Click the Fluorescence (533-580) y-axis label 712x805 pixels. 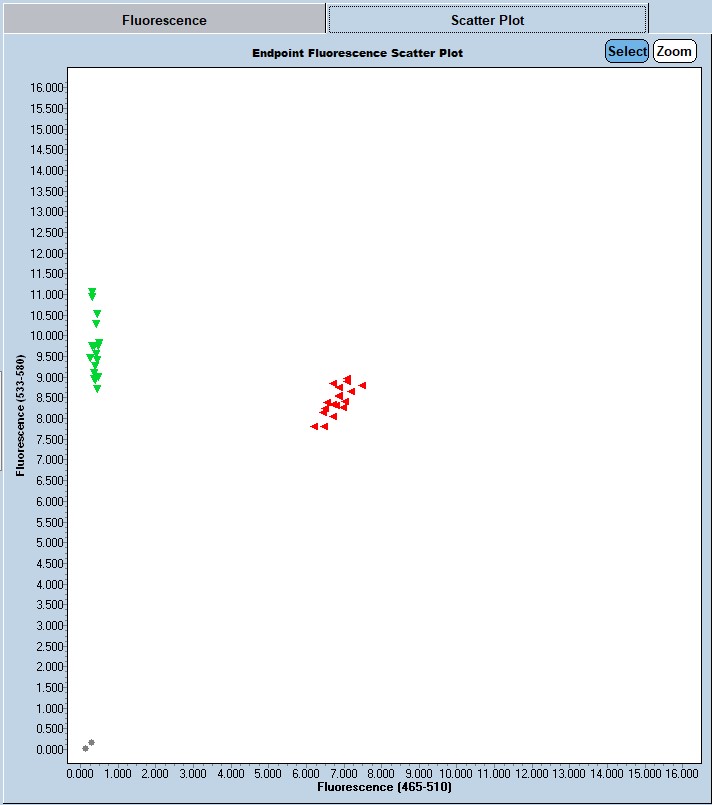(x=20, y=412)
